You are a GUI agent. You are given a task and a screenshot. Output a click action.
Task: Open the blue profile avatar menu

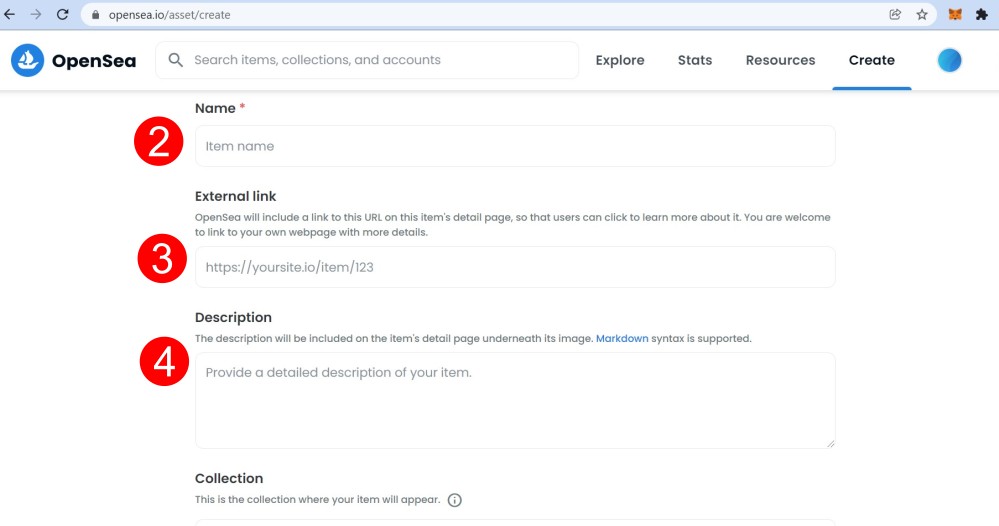pos(949,60)
